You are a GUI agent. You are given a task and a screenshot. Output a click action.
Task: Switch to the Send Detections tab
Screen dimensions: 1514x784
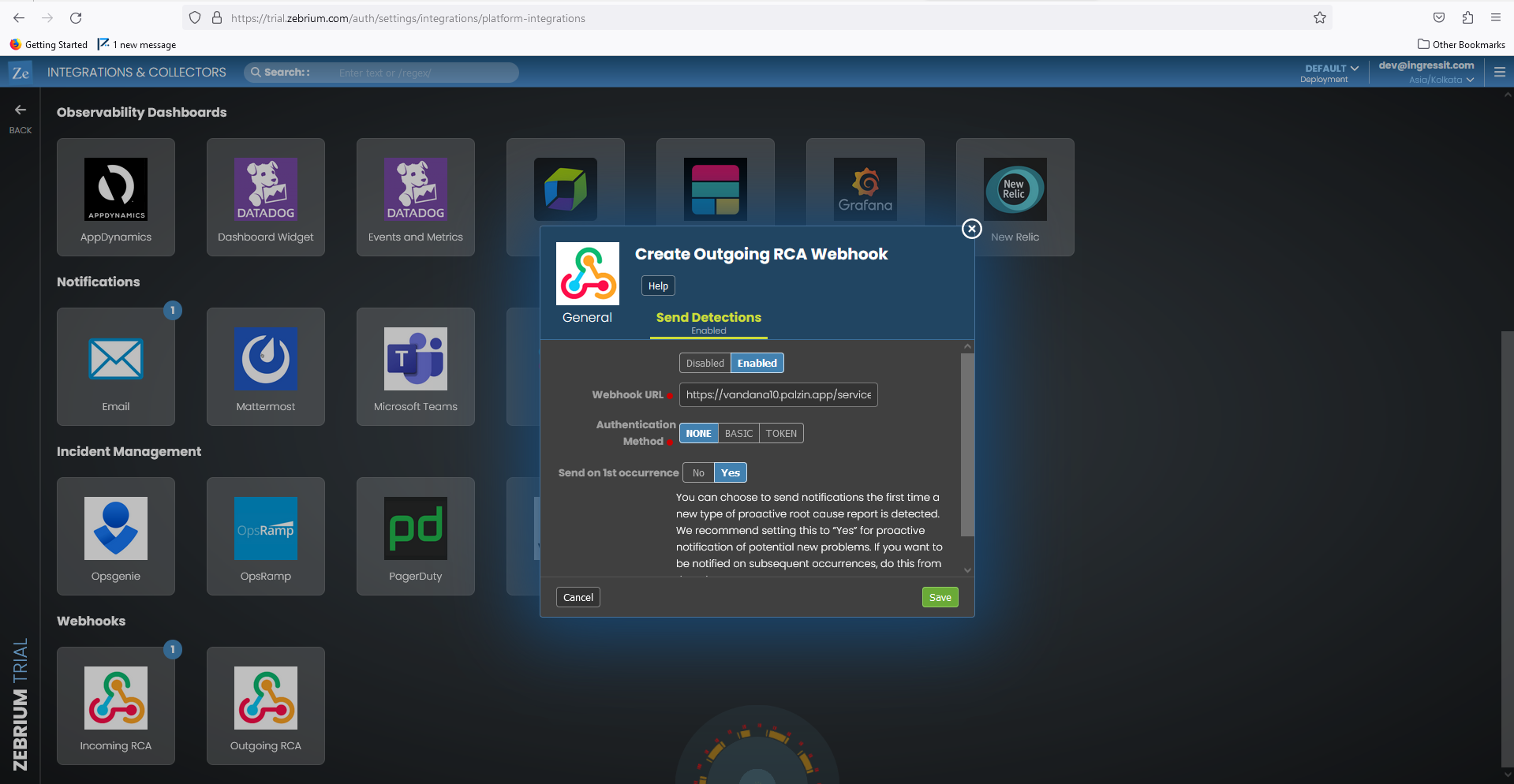point(708,322)
